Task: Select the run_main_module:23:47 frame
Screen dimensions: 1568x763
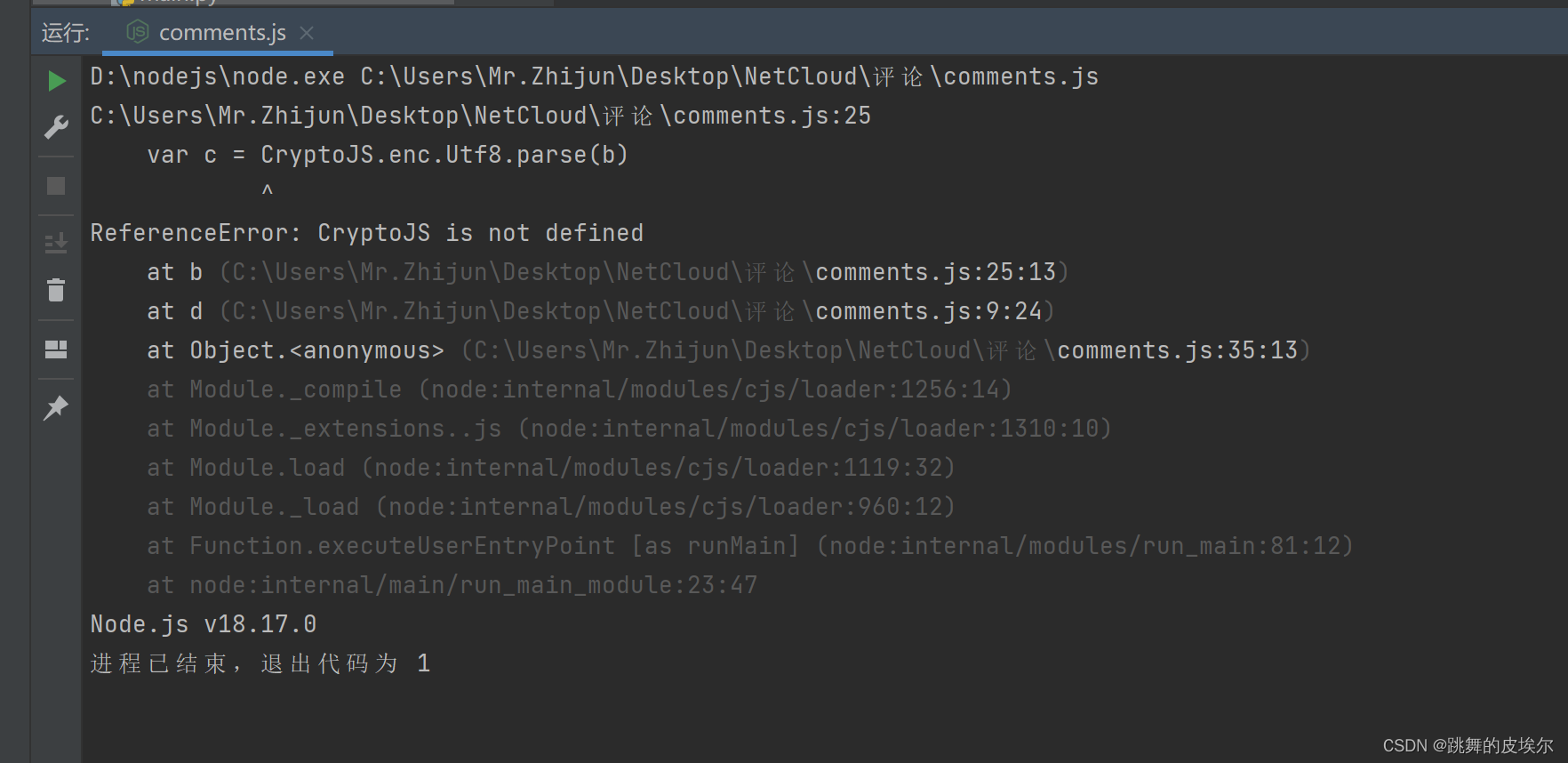Action: tap(452, 585)
